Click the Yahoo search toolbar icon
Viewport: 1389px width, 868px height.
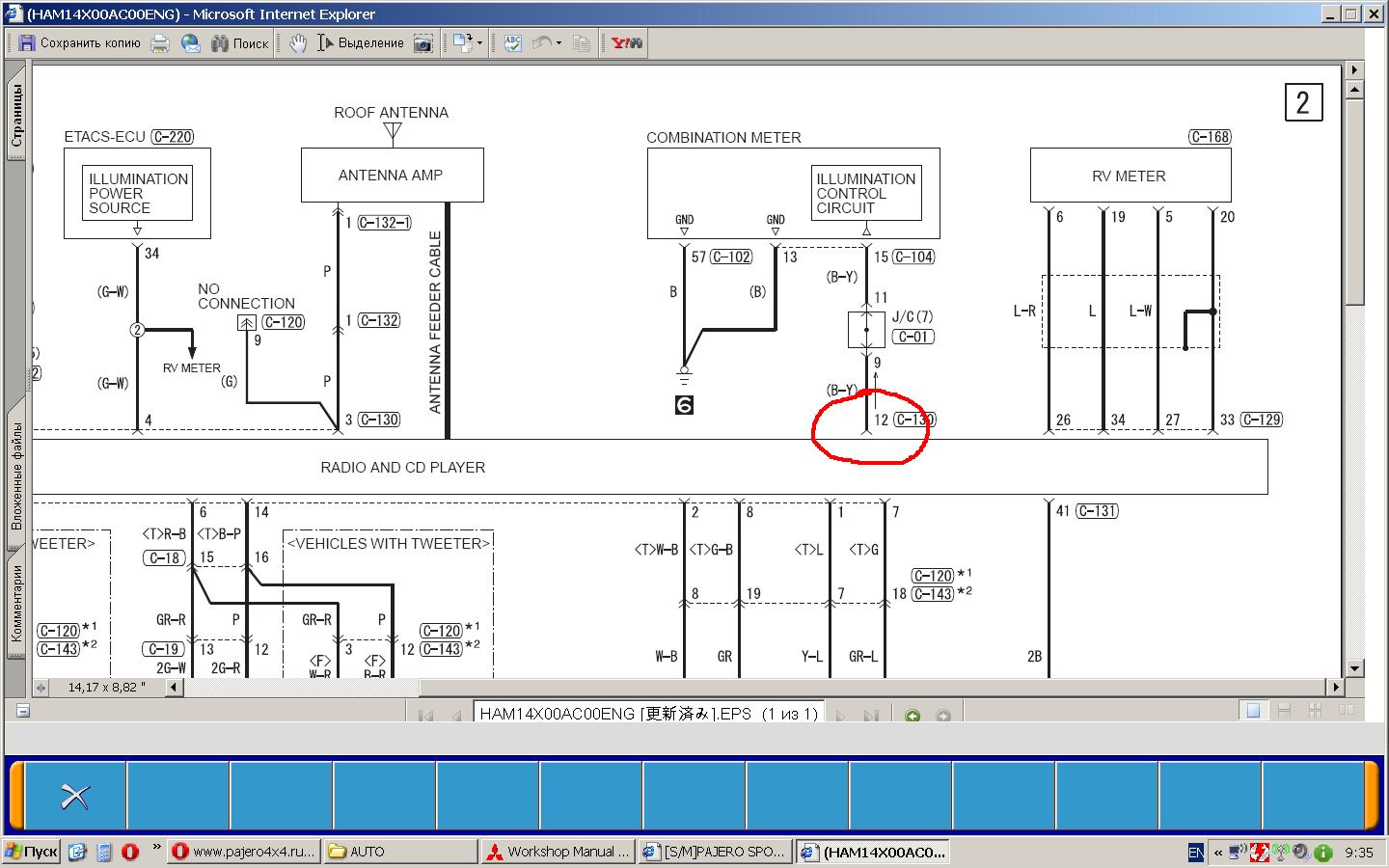click(626, 42)
